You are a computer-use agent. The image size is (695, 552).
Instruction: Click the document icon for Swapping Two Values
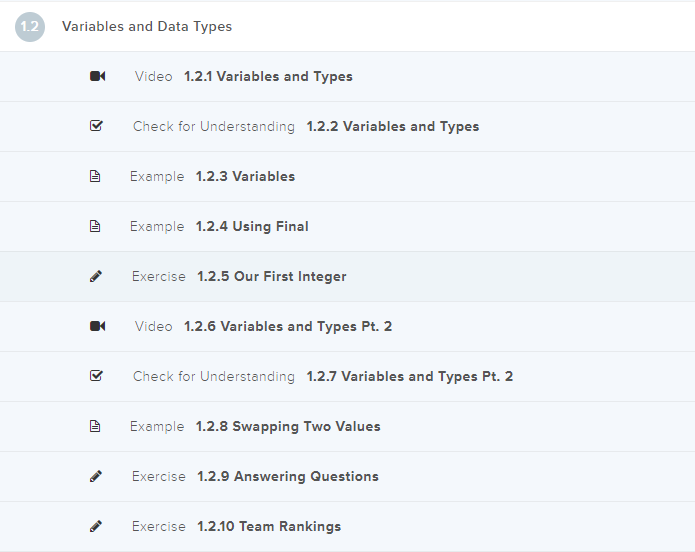[x=96, y=427]
